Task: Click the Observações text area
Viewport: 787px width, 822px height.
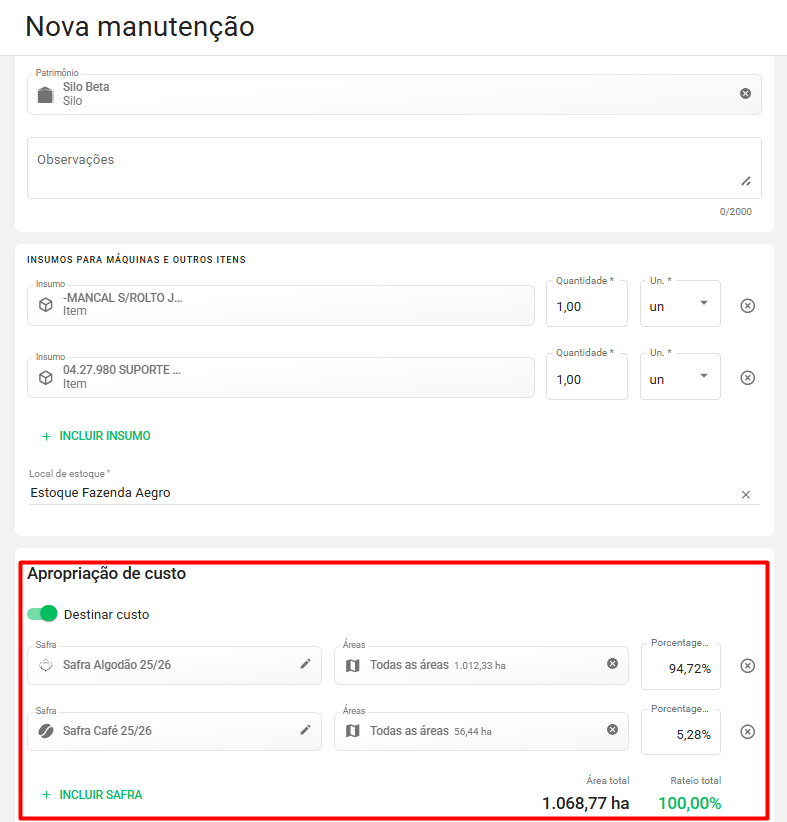Action: coord(393,168)
